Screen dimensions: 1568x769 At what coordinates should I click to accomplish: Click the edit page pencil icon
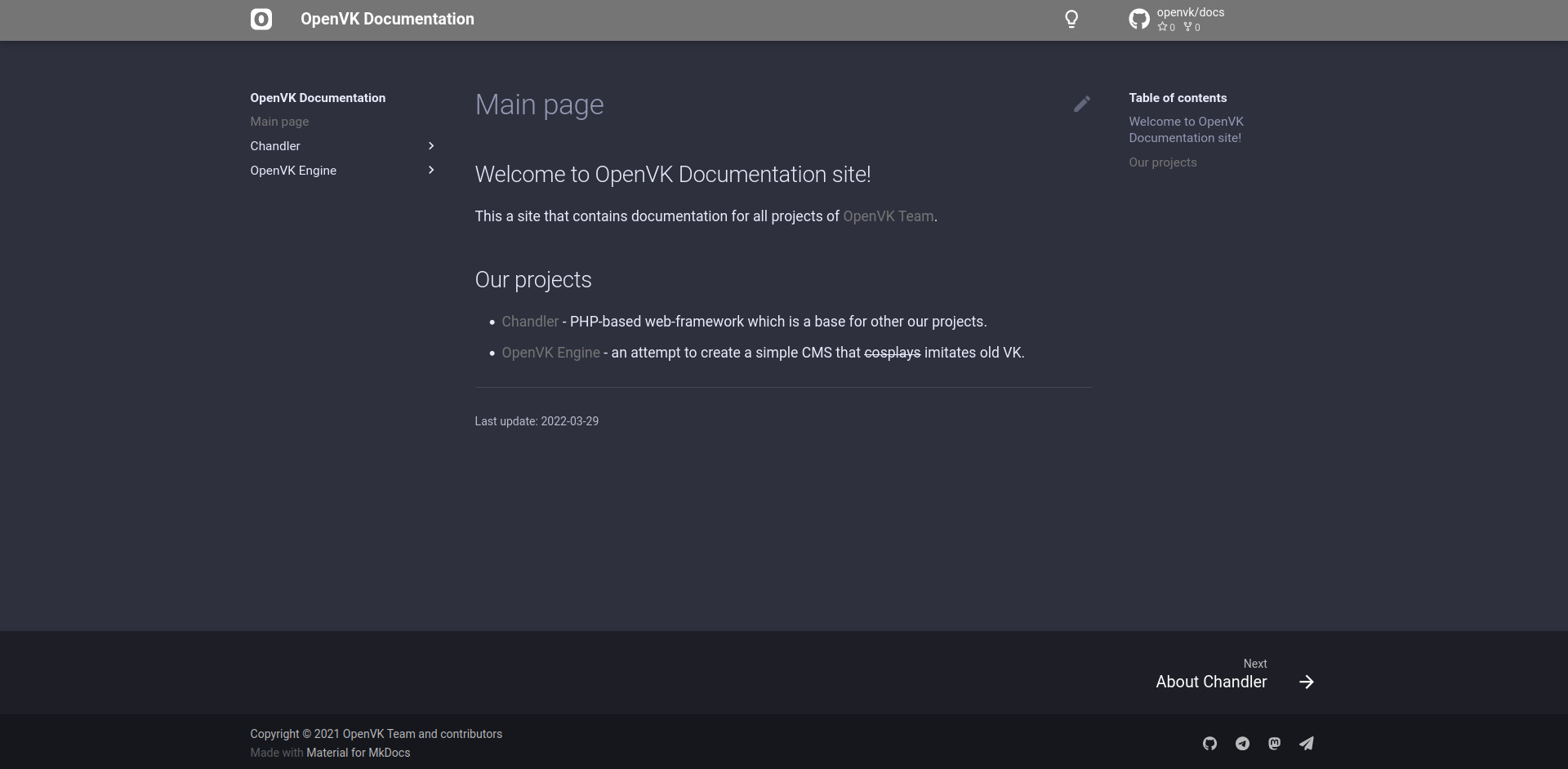(1081, 104)
